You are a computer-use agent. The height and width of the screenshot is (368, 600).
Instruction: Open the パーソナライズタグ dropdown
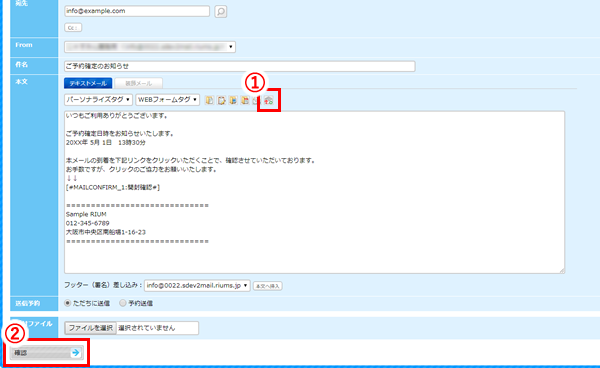click(x=98, y=100)
